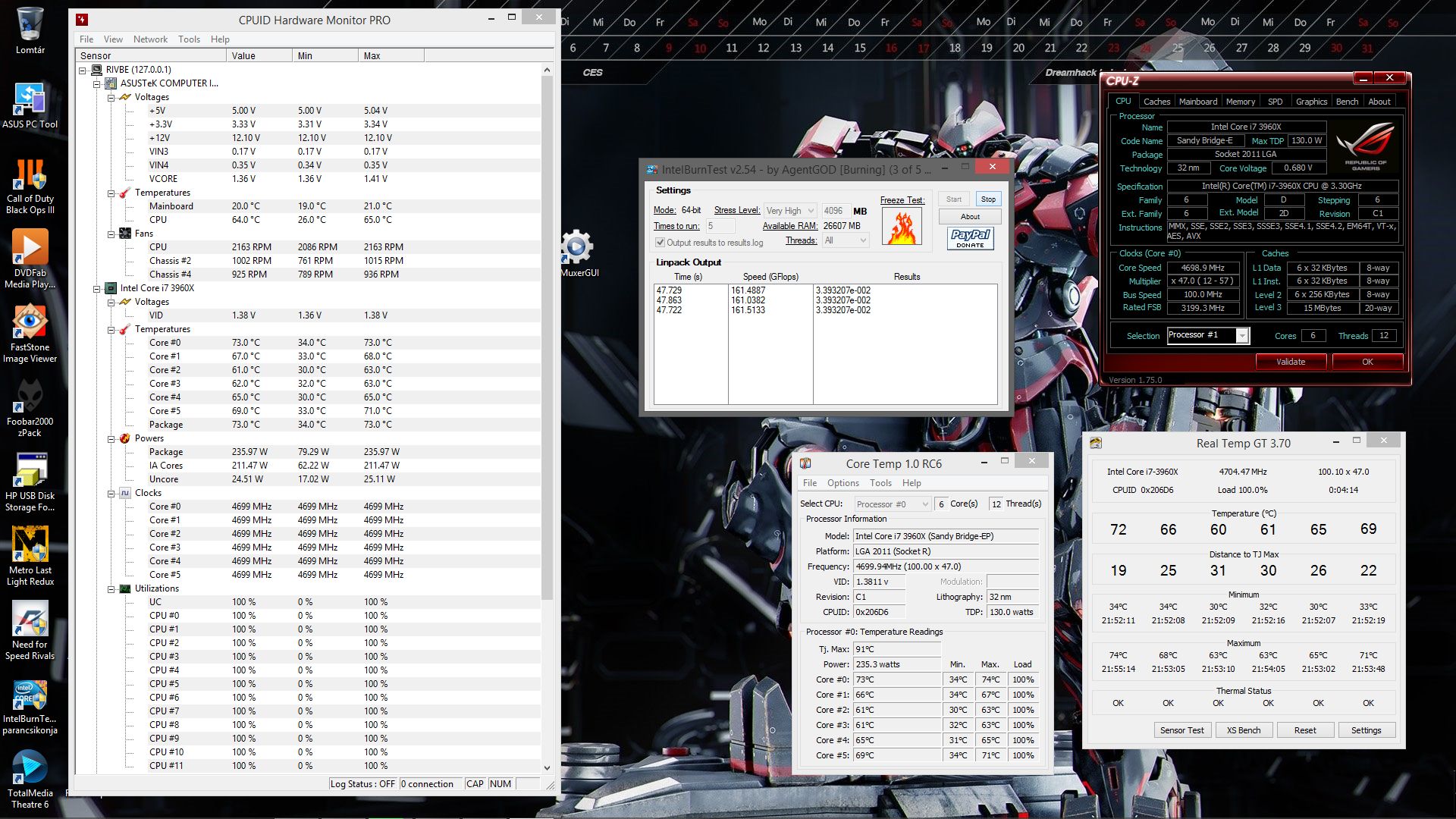Open MuxerGUI desktop icon
The width and height of the screenshot is (1456, 819).
(x=578, y=253)
